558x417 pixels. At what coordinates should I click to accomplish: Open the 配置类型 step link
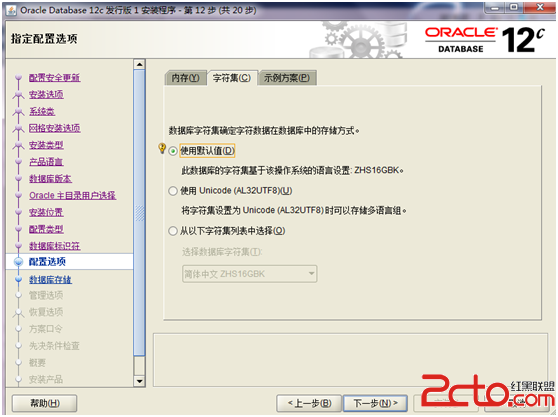(x=46, y=229)
